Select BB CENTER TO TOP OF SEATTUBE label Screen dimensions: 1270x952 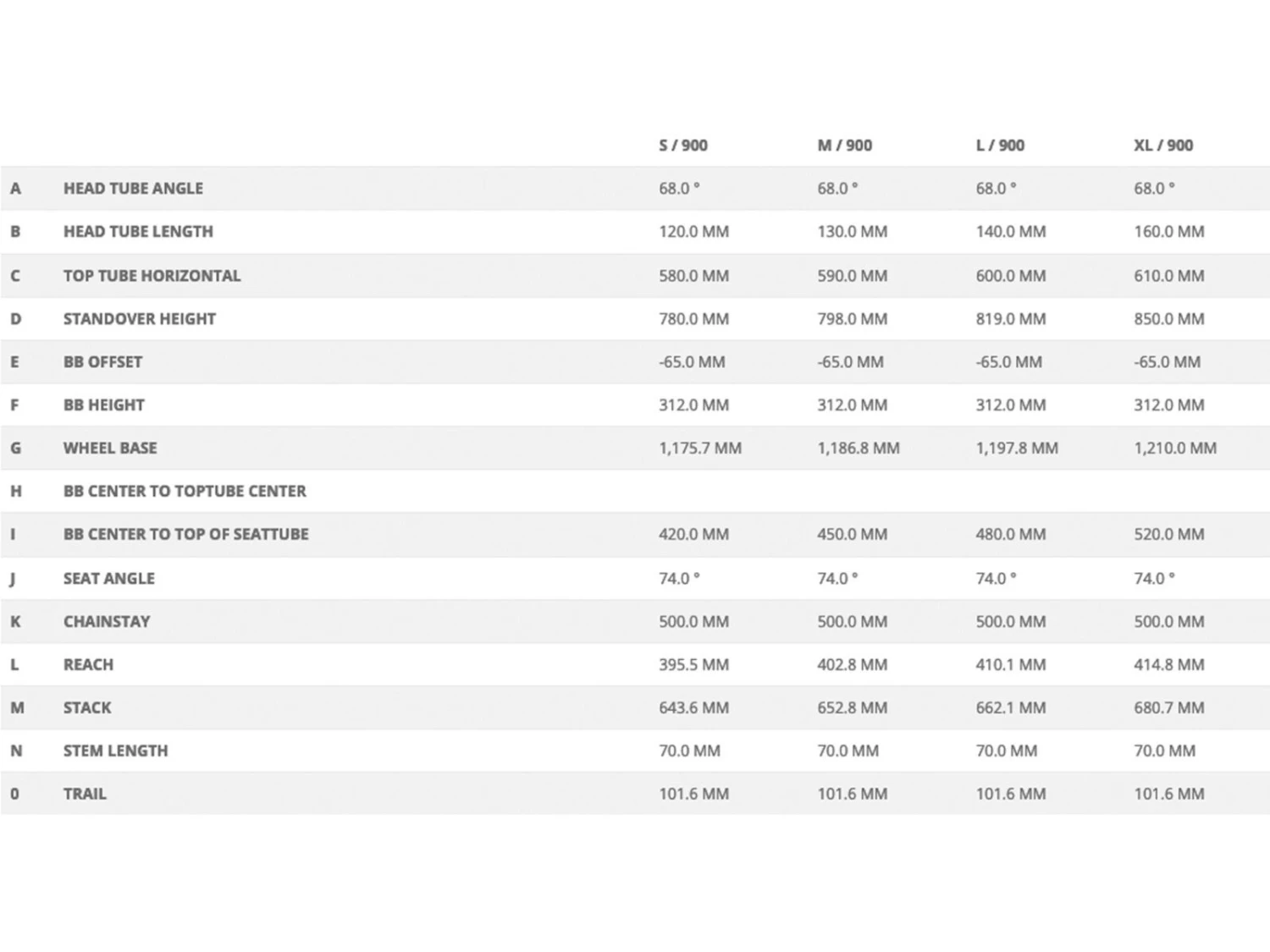(x=185, y=535)
